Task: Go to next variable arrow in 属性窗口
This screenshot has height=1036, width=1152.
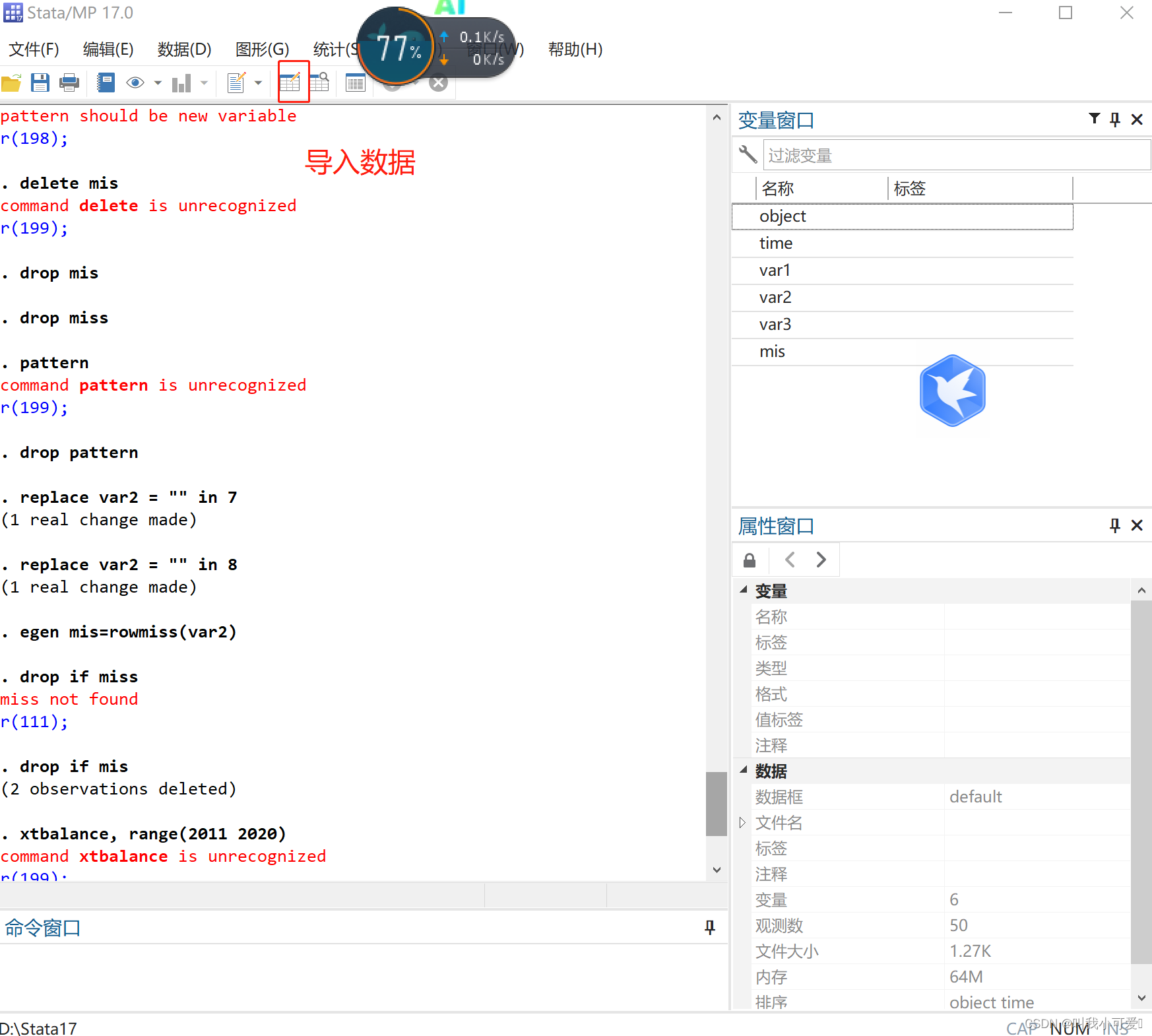Action: click(x=821, y=560)
